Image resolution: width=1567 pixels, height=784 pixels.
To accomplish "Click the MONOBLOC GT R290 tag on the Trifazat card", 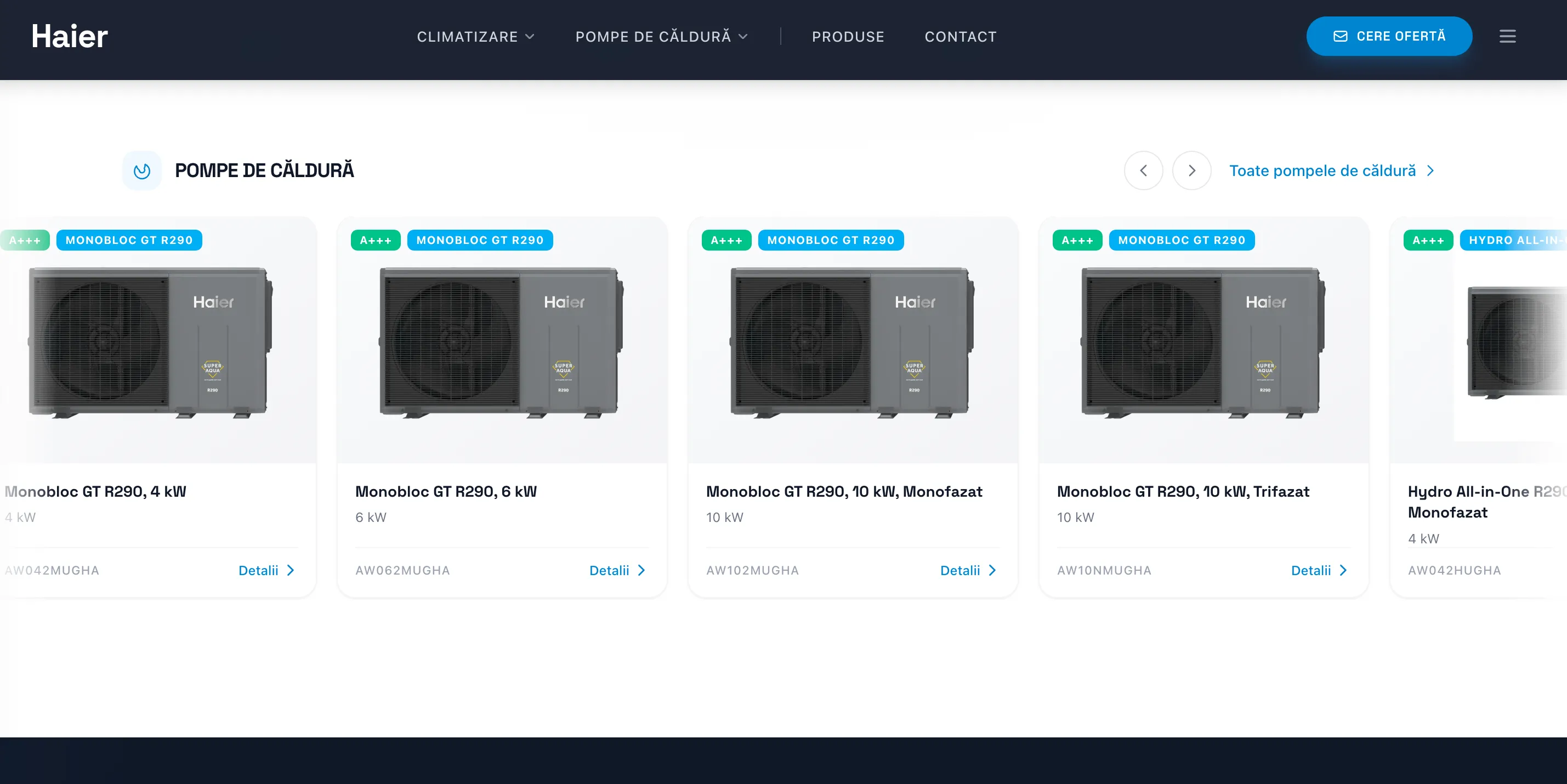I will (1182, 240).
